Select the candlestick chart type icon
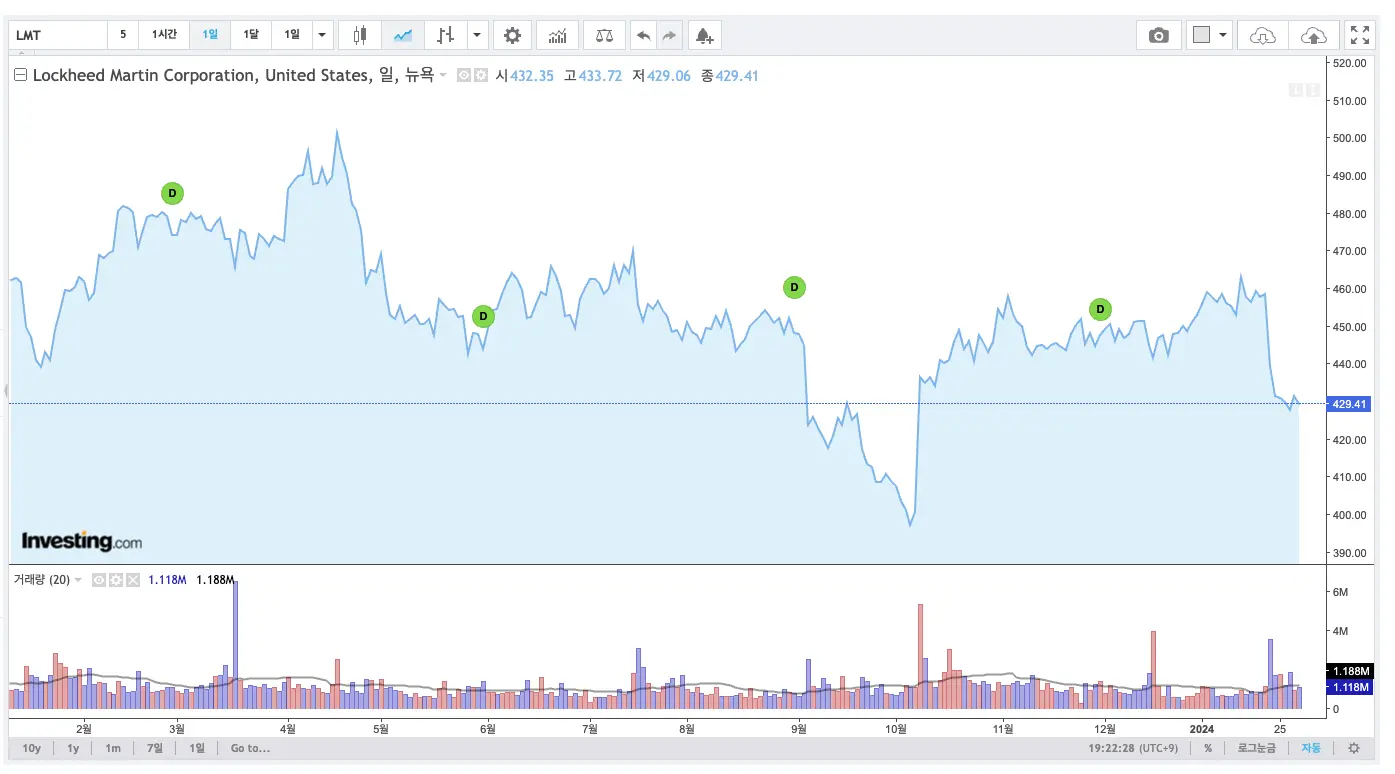This screenshot has height=774, width=1395. coord(359,35)
